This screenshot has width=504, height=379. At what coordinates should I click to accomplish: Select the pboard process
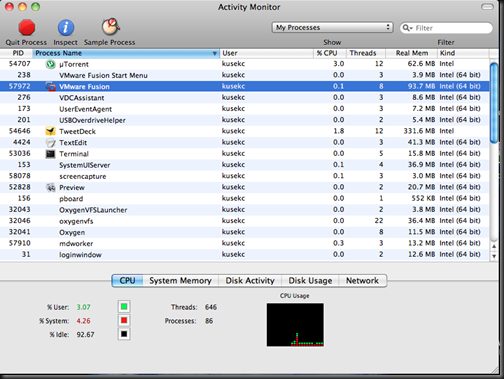245,199
